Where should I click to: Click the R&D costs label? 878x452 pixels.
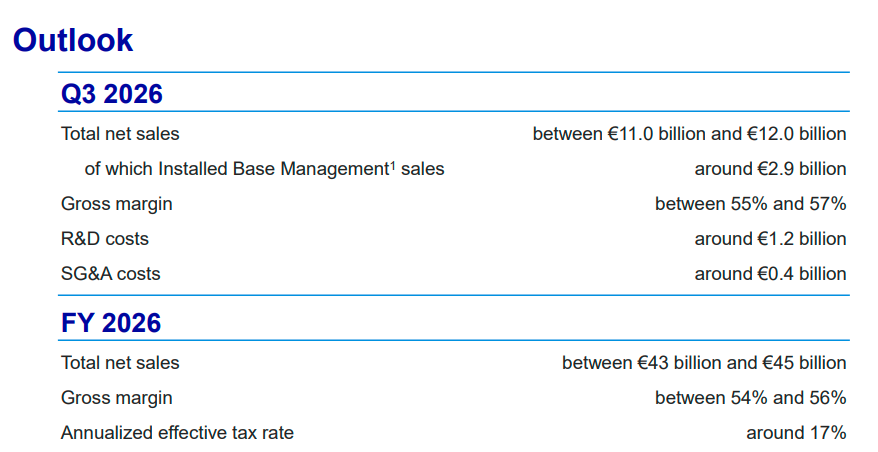(x=105, y=239)
